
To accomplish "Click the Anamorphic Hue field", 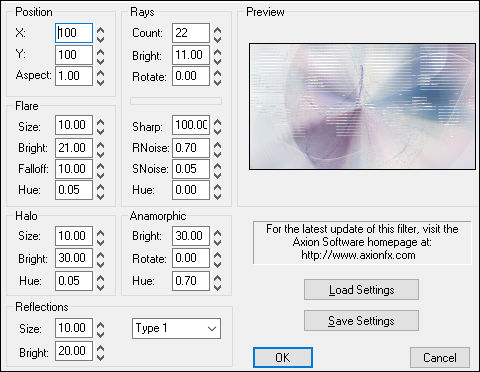I will (x=191, y=281).
